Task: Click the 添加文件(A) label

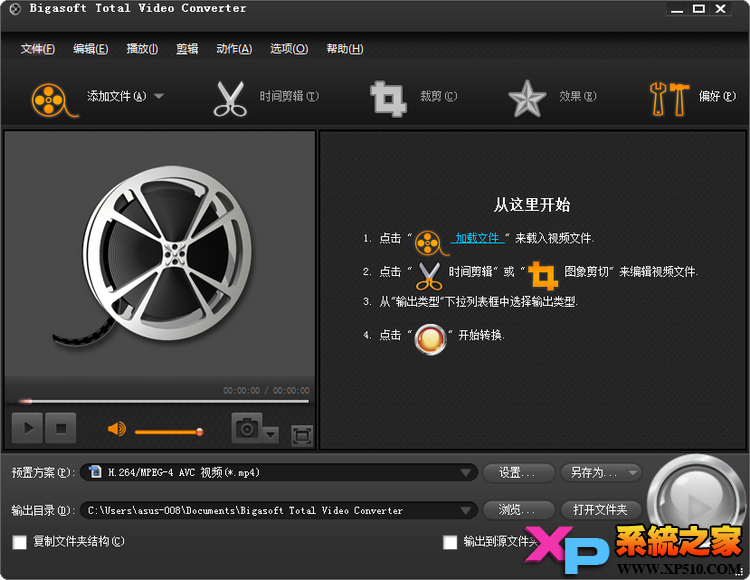Action: [x=116, y=96]
